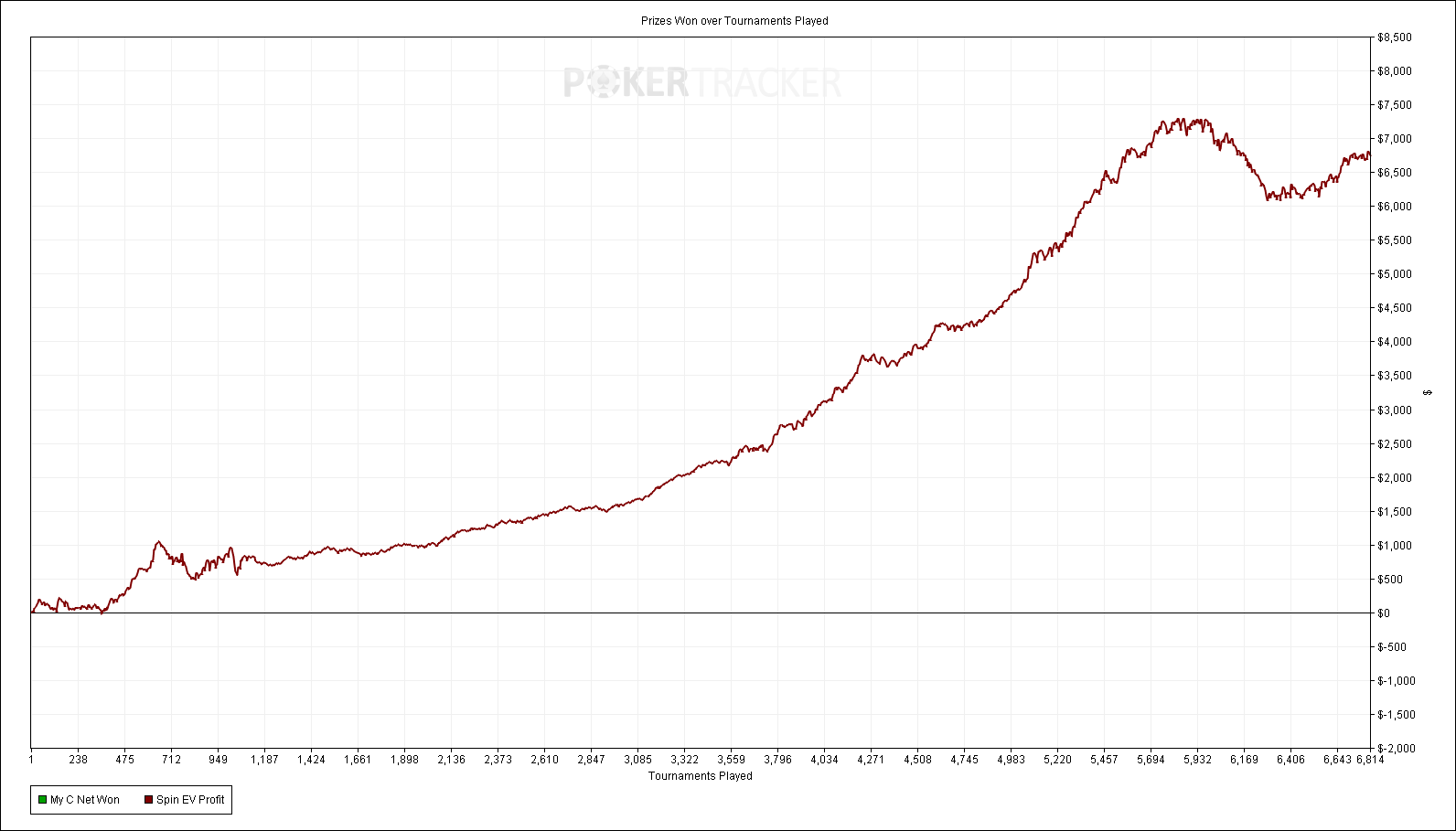Click the $0 y-axis value

click(x=1384, y=613)
